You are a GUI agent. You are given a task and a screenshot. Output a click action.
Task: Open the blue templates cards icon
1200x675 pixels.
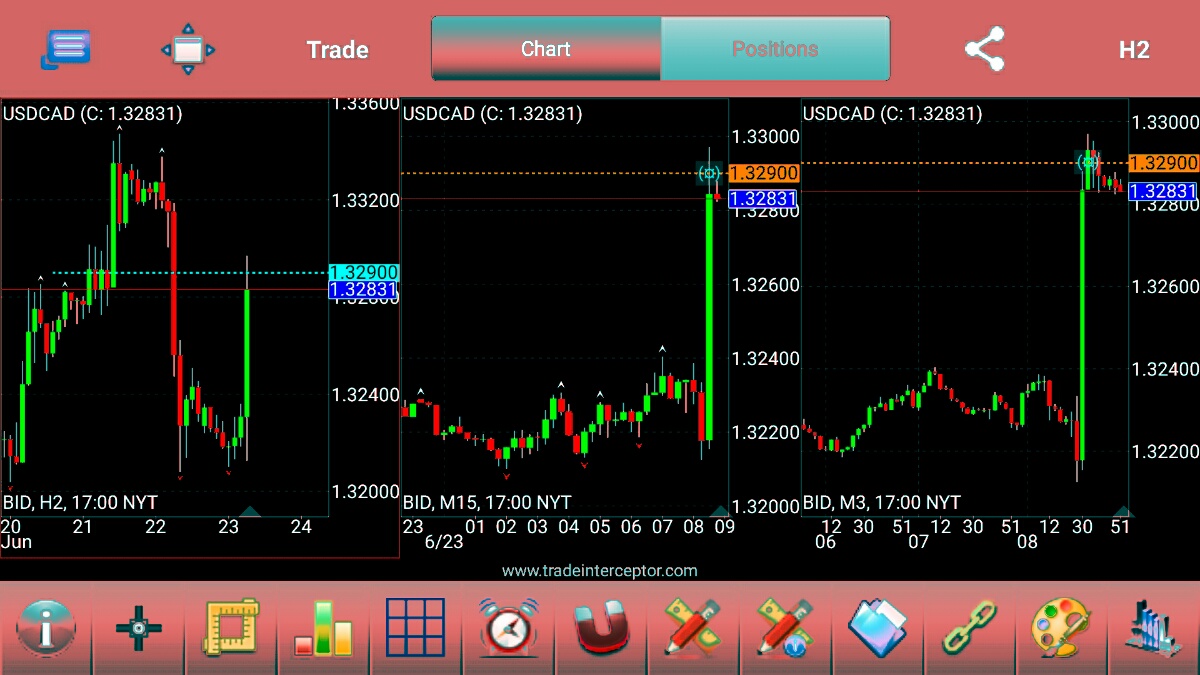[x=877, y=628]
